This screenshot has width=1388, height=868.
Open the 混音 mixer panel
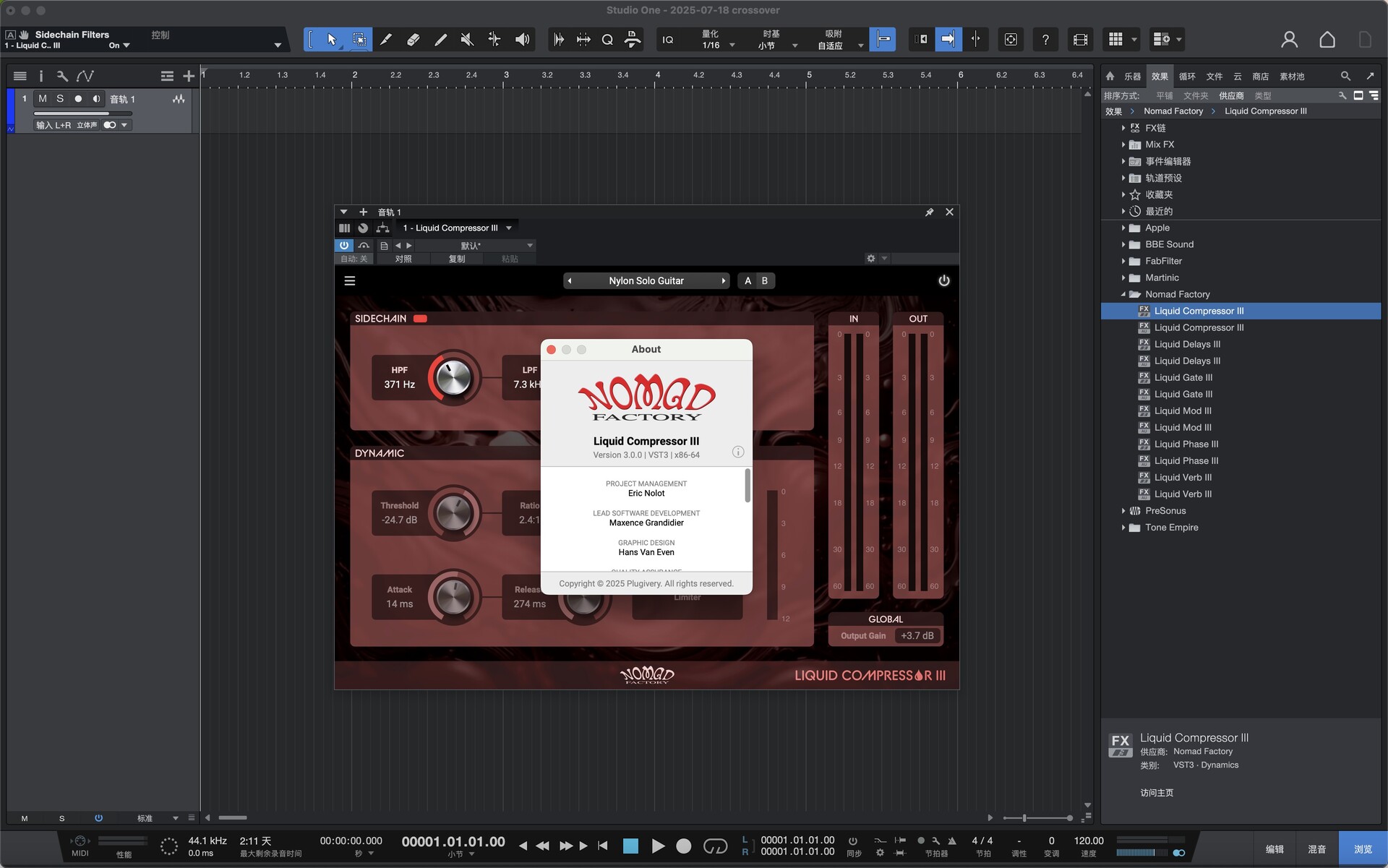1316,849
